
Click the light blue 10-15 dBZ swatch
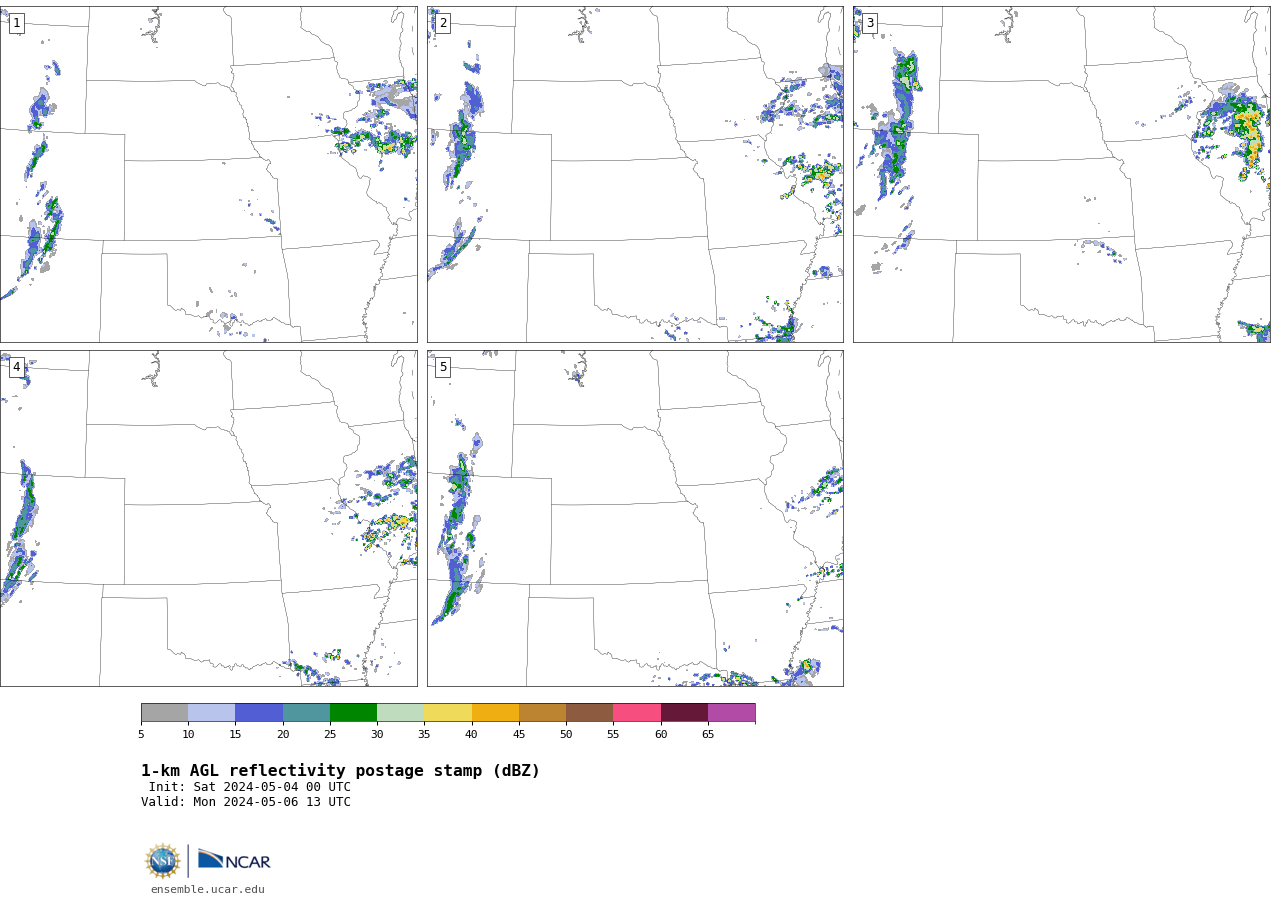pos(212,713)
